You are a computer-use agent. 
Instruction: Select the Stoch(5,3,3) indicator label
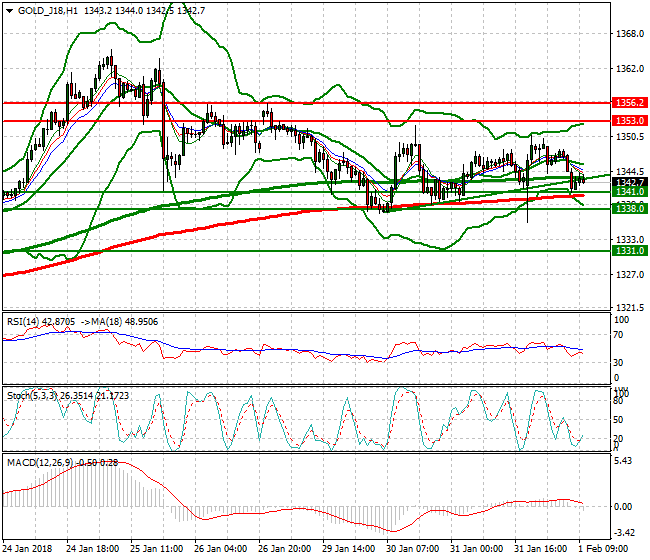(32, 395)
